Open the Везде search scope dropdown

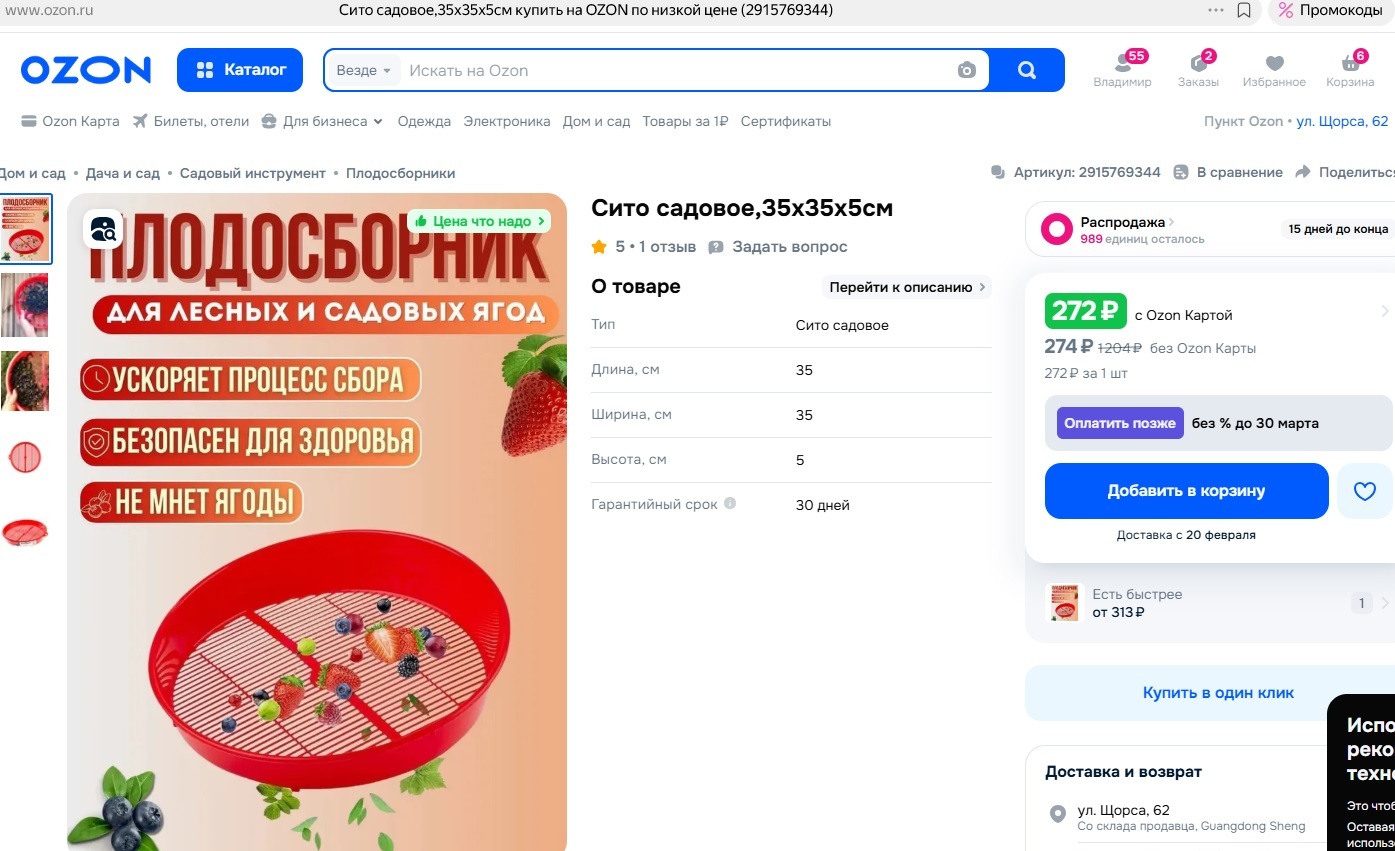[363, 70]
